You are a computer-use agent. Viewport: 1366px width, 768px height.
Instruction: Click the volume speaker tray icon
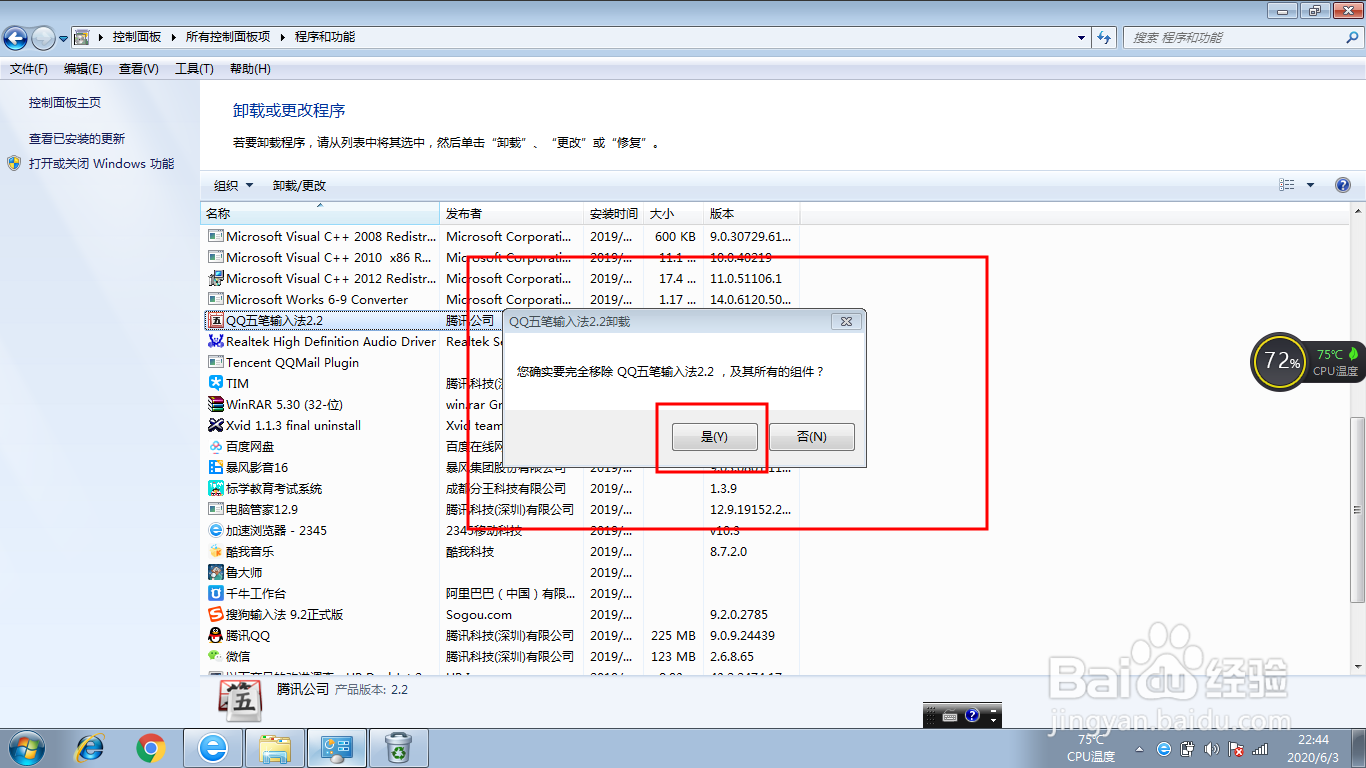pos(1212,749)
